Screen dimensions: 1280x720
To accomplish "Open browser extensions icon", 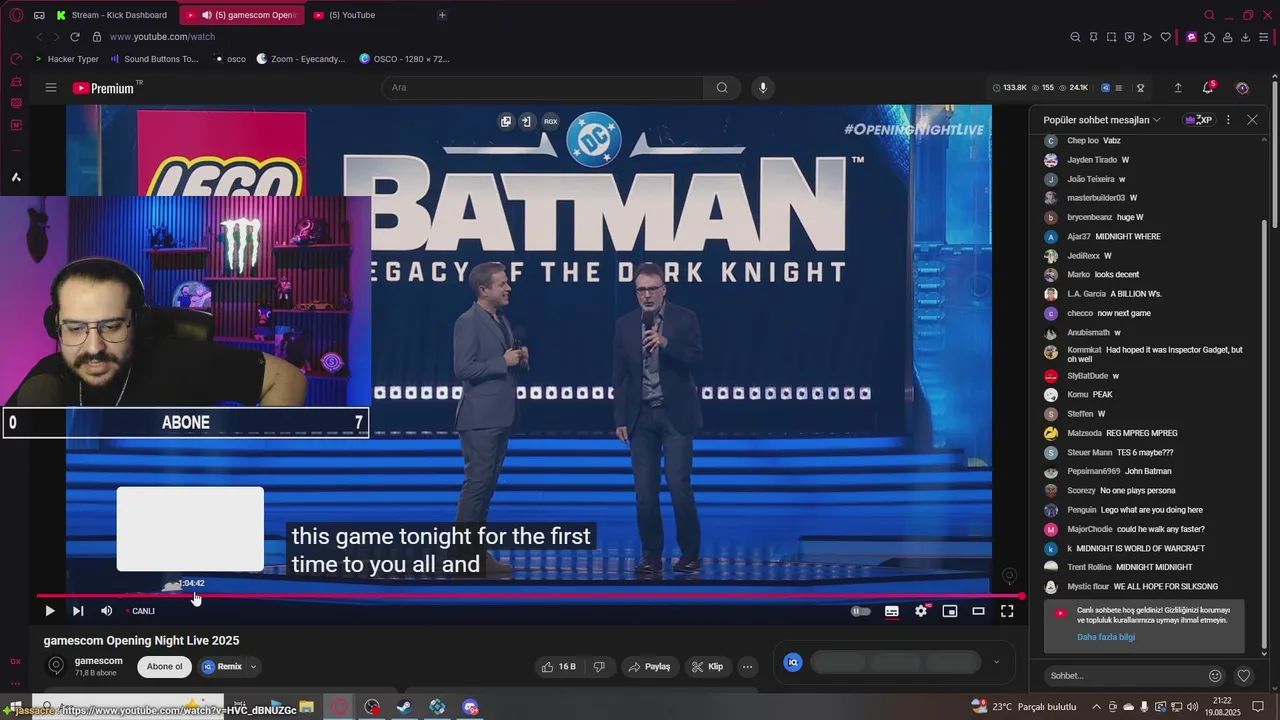I will pyautogui.click(x=1209, y=37).
